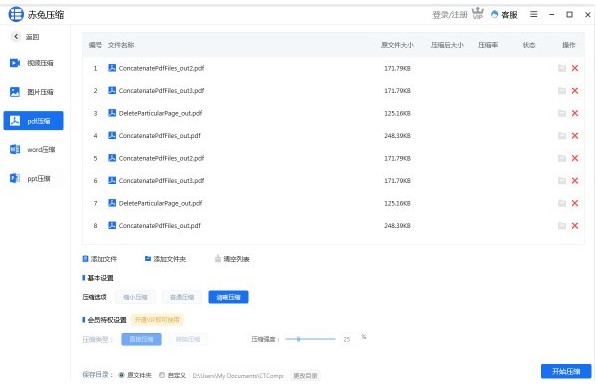Open 视频压缩 video compression section
Screen dimensions: 596x390
click(x=32, y=63)
